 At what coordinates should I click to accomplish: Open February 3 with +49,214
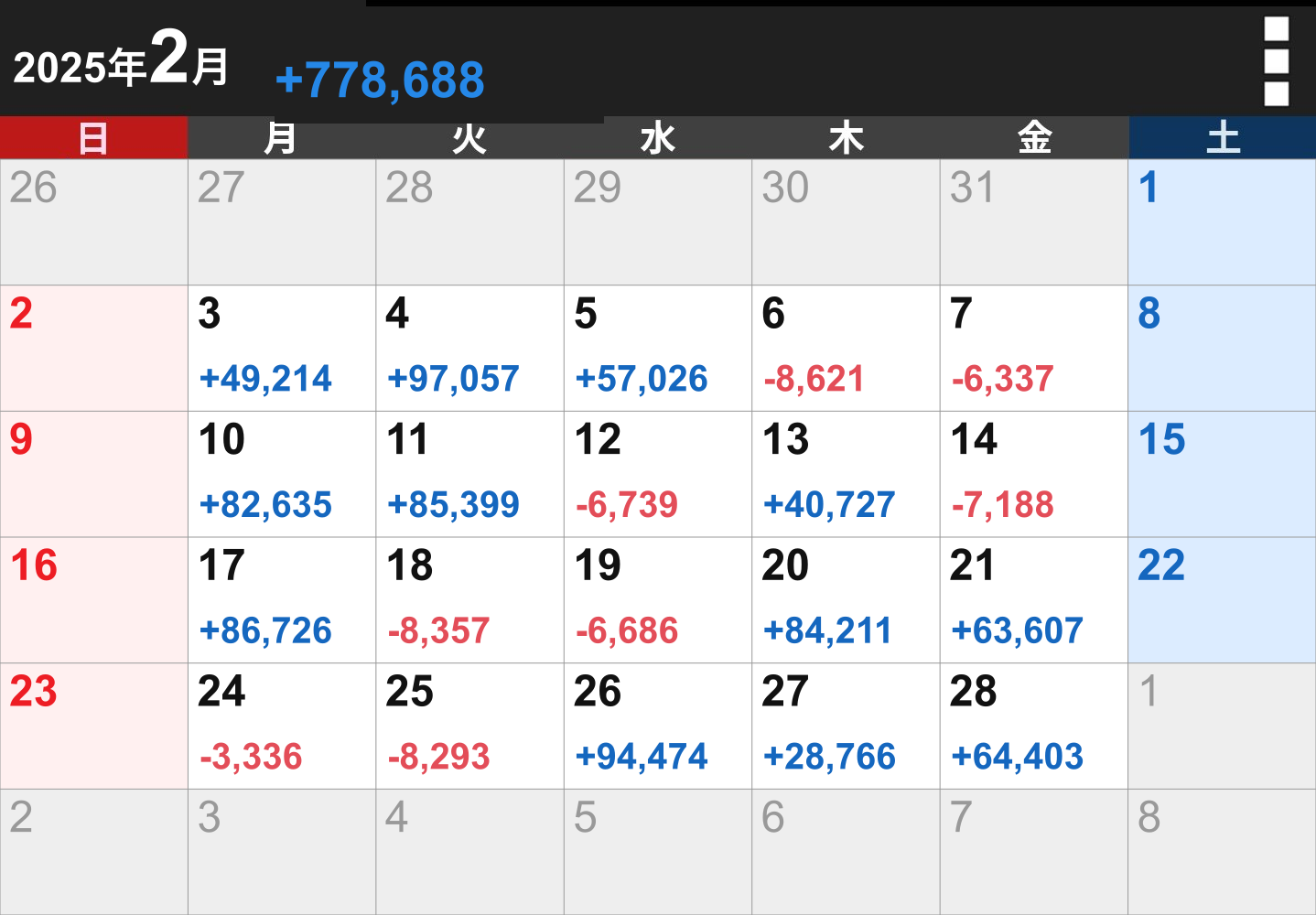[282, 349]
